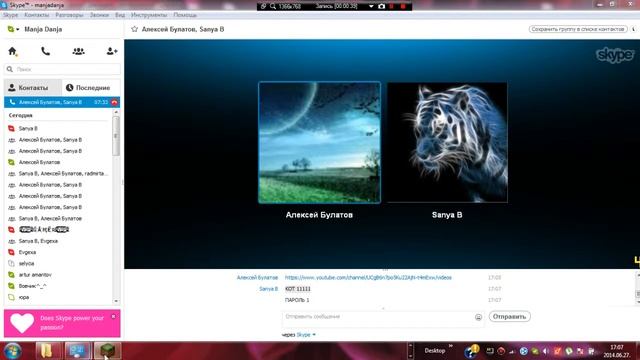This screenshot has width=640, height=360.
Task: Open File Explorer from taskbar
Action: [47, 351]
